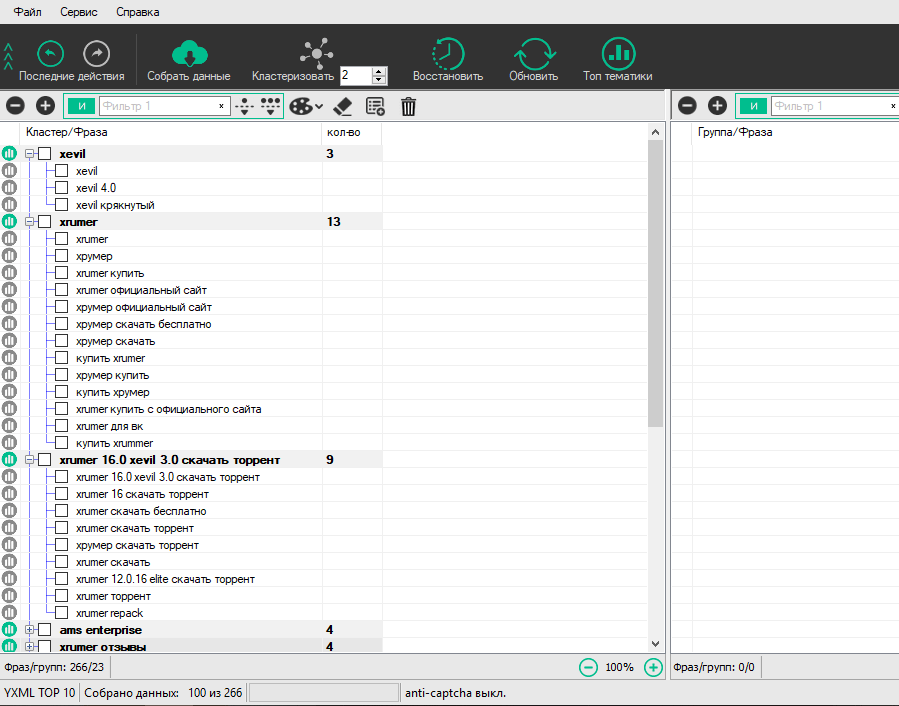The height and width of the screenshot is (706, 899).
Task: Click the gray chart icon beside xrumer repack
Action: coord(9,613)
